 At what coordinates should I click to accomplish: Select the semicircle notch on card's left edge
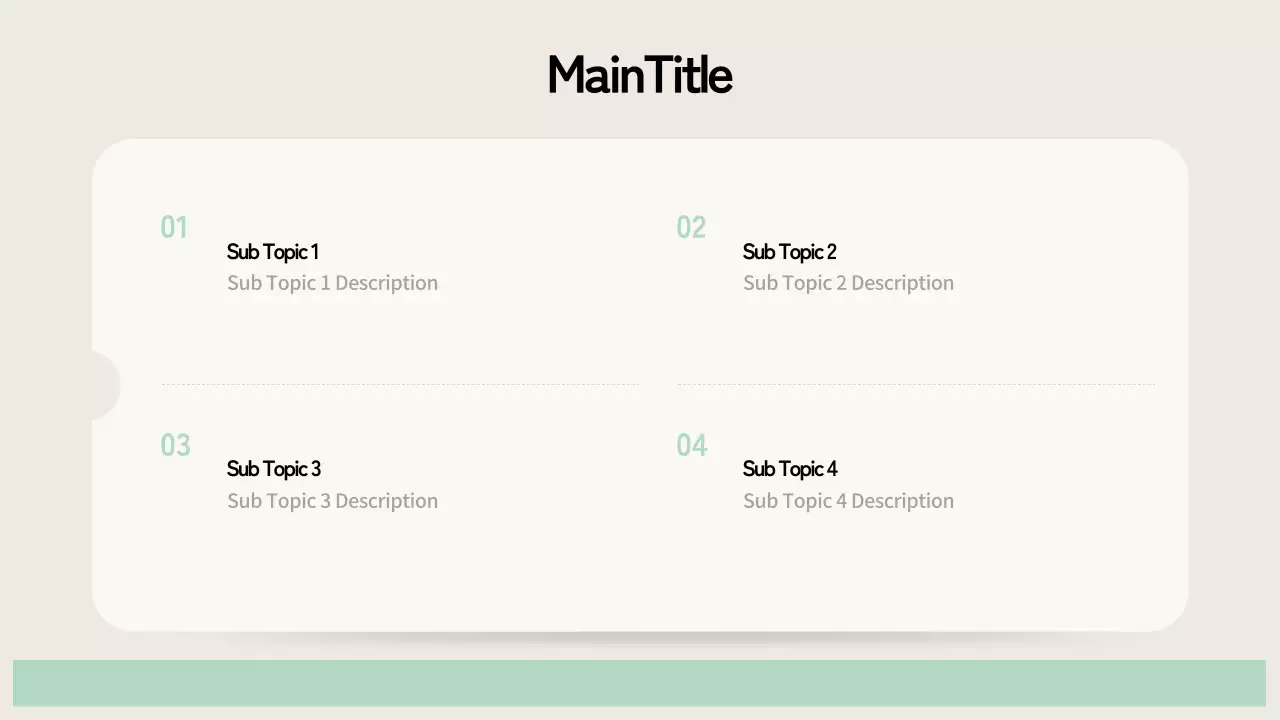[104, 386]
